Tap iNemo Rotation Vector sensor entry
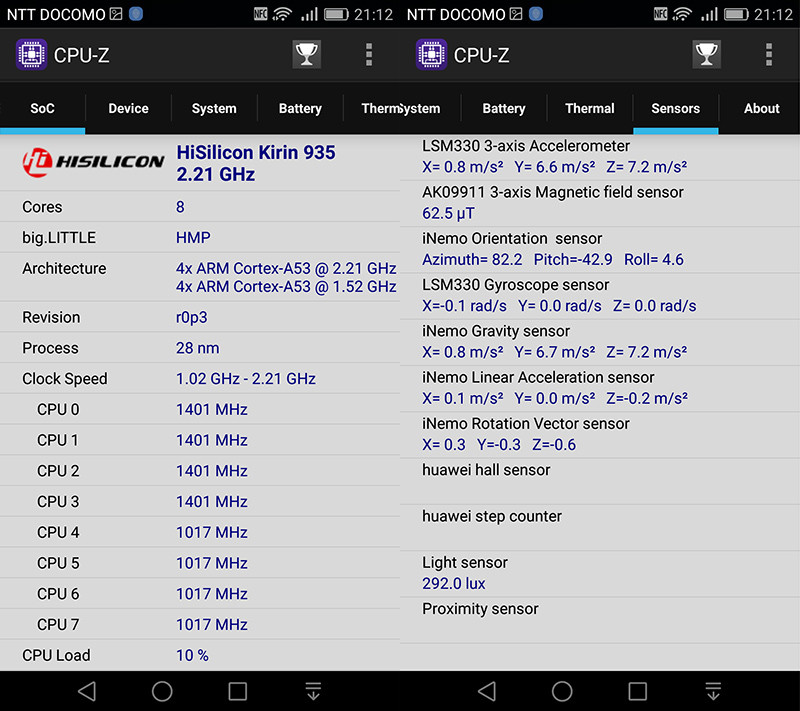Image resolution: width=800 pixels, height=711 pixels. (600, 435)
